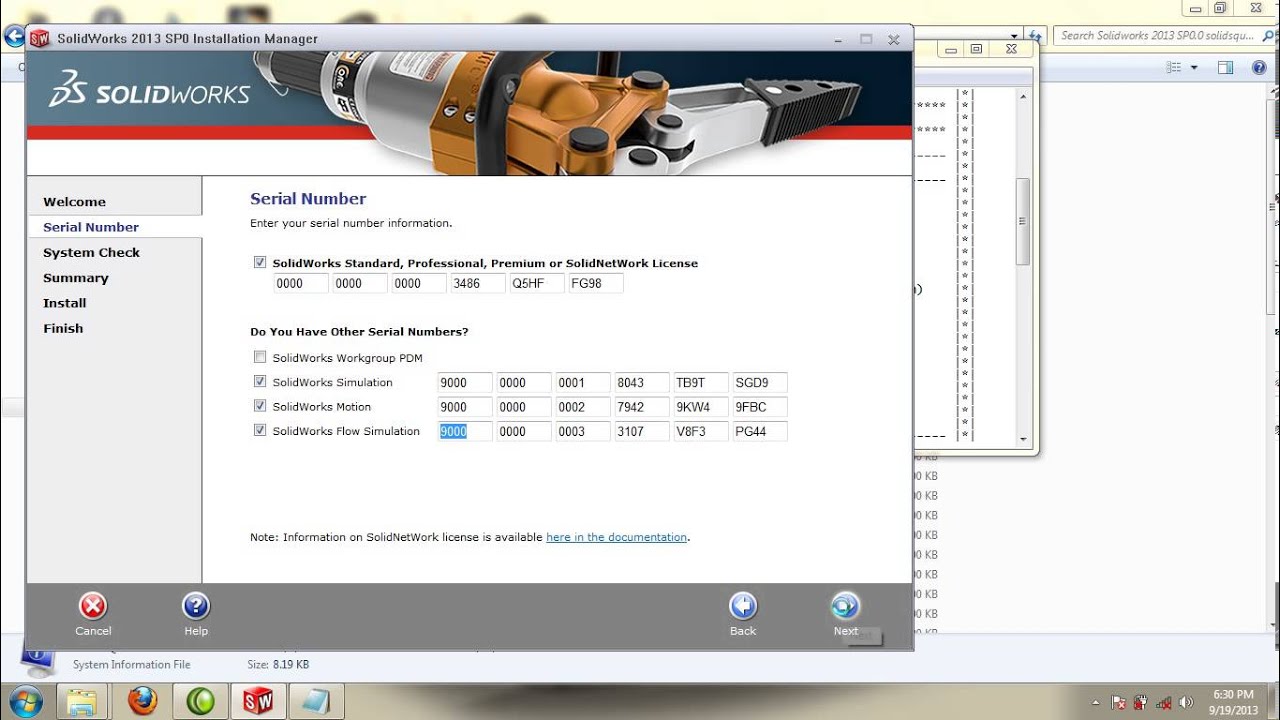Click the Motion field containing 7942
The image size is (1280, 720).
pos(642,407)
